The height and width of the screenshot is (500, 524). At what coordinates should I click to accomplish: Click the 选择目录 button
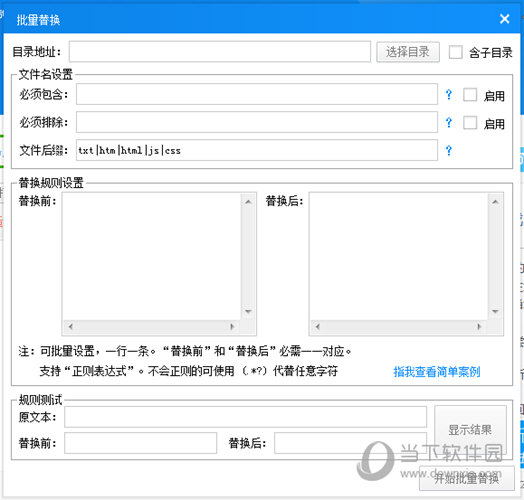click(408, 52)
